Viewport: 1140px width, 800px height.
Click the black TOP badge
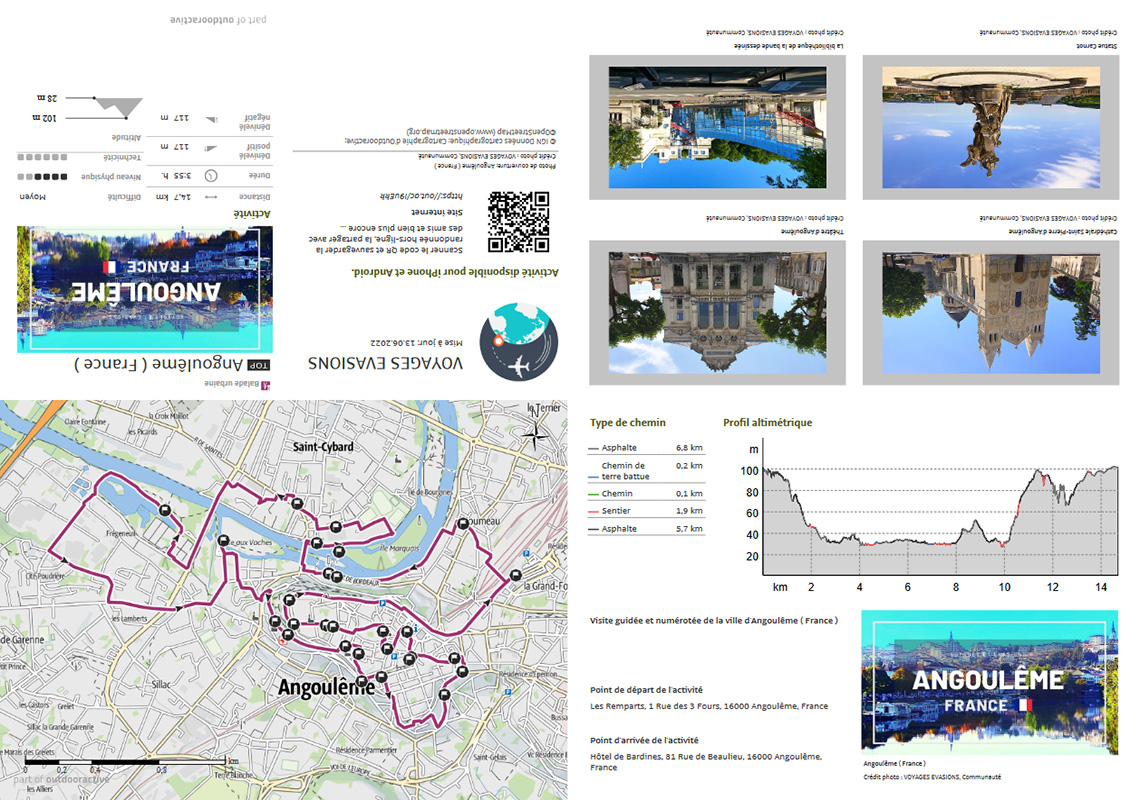tap(259, 365)
